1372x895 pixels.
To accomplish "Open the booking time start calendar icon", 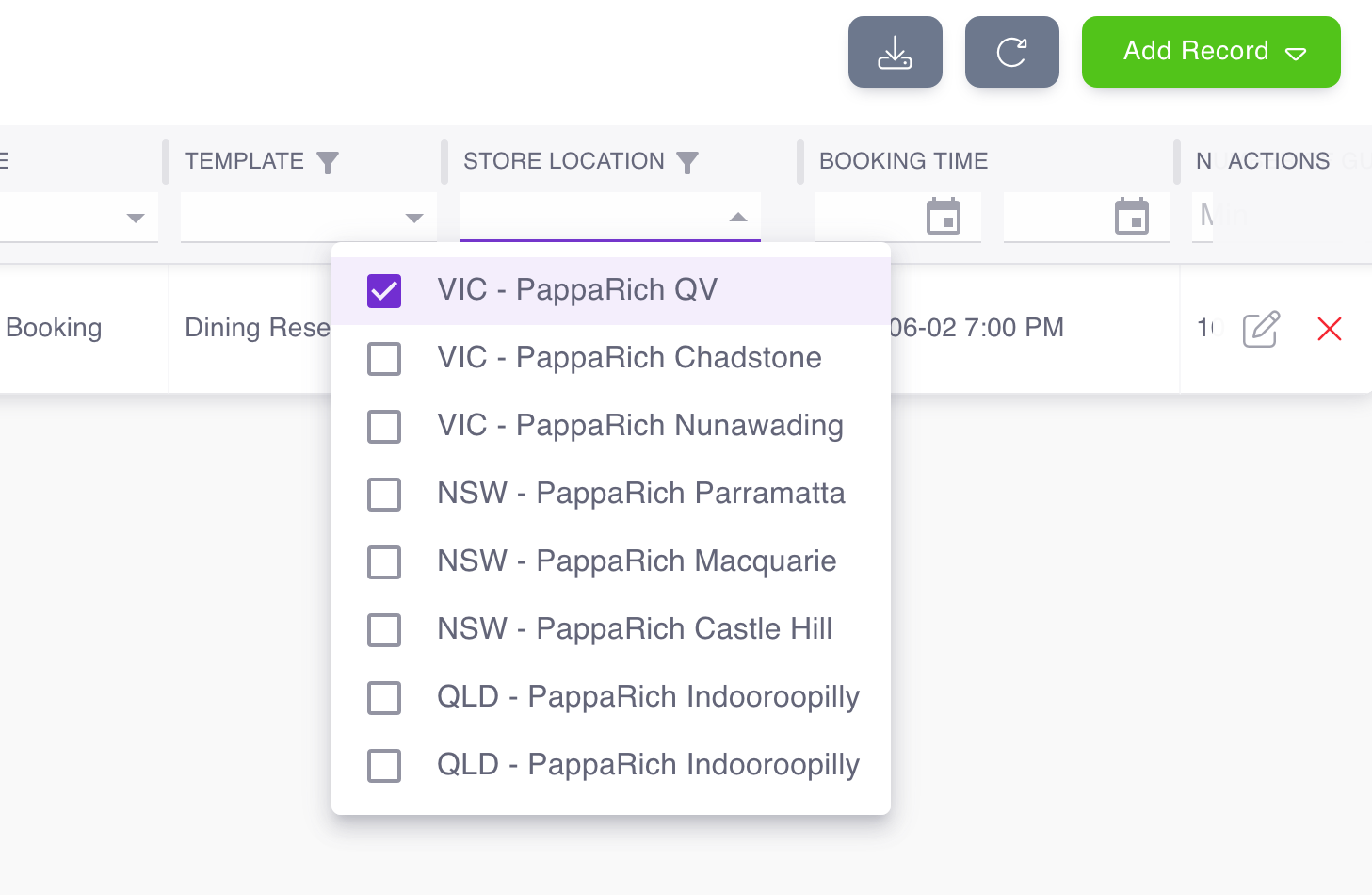I will (943, 217).
